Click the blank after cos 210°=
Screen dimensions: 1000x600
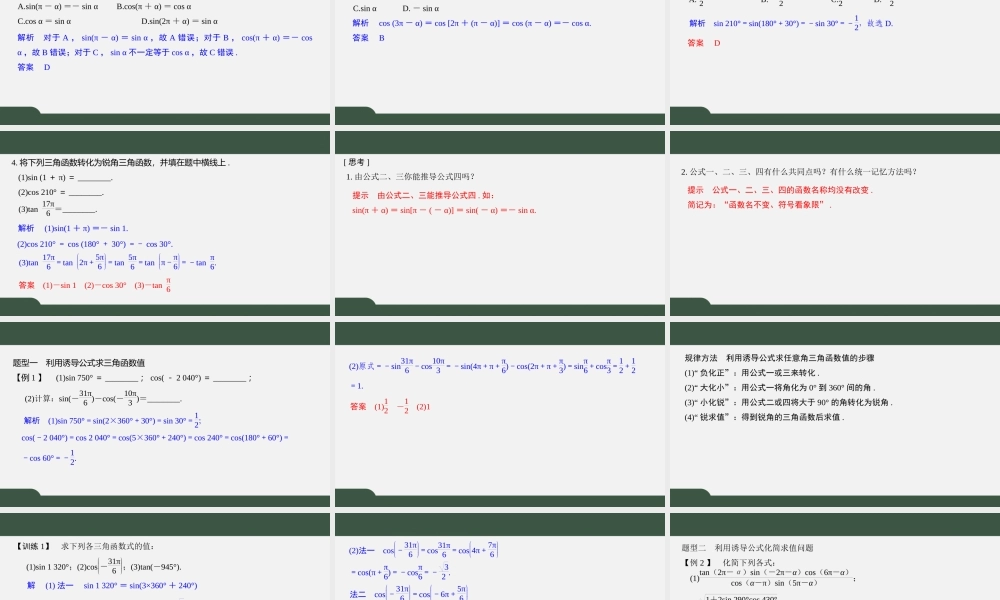point(87,192)
